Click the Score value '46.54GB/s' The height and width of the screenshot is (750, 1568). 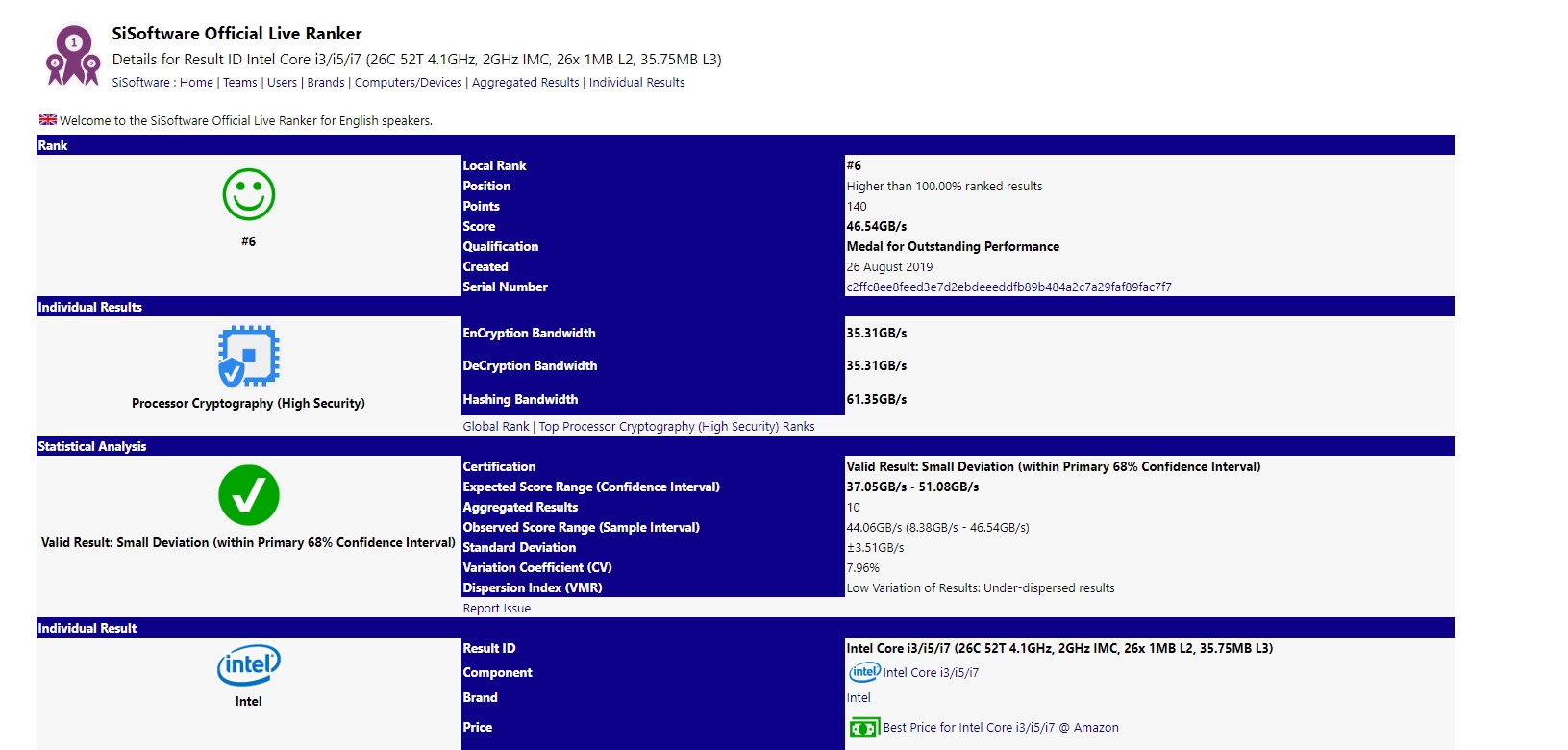click(x=877, y=226)
